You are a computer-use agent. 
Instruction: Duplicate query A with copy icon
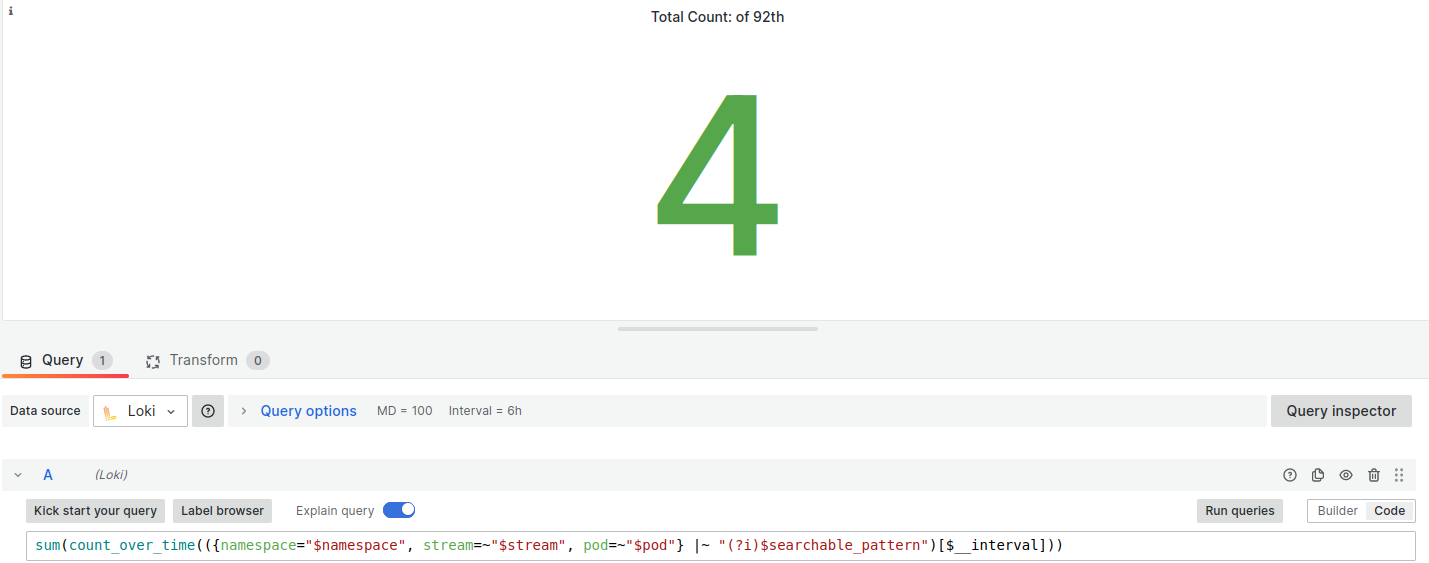point(1318,475)
